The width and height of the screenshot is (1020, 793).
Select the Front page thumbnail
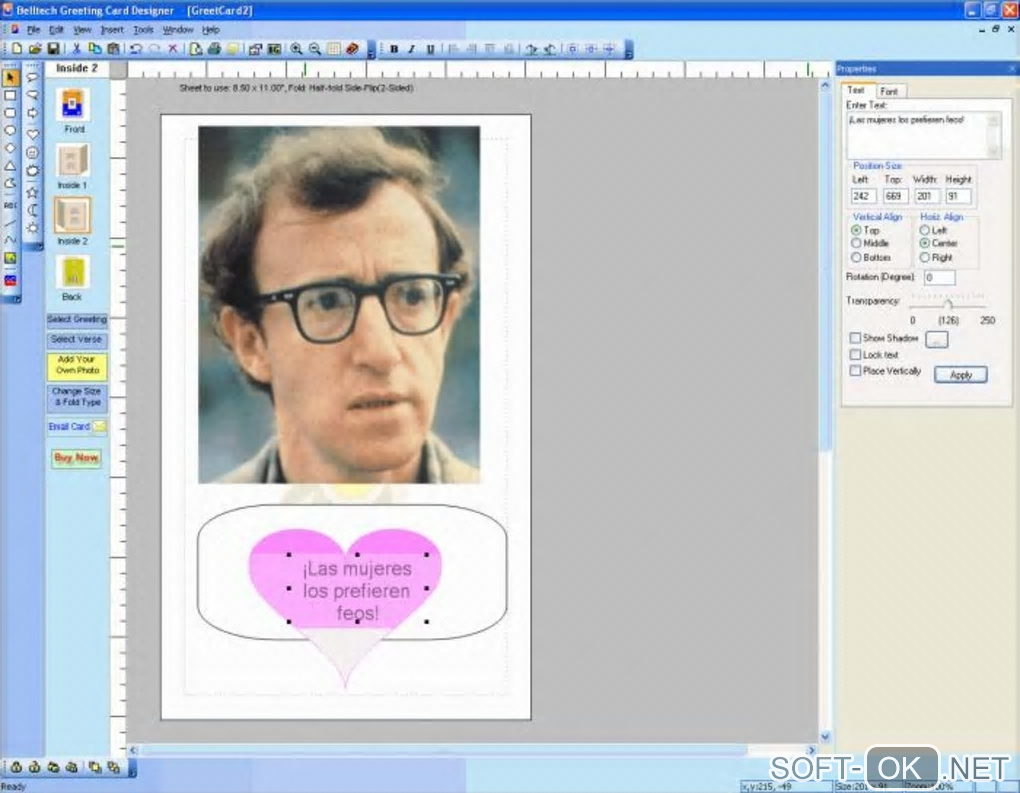click(72, 106)
